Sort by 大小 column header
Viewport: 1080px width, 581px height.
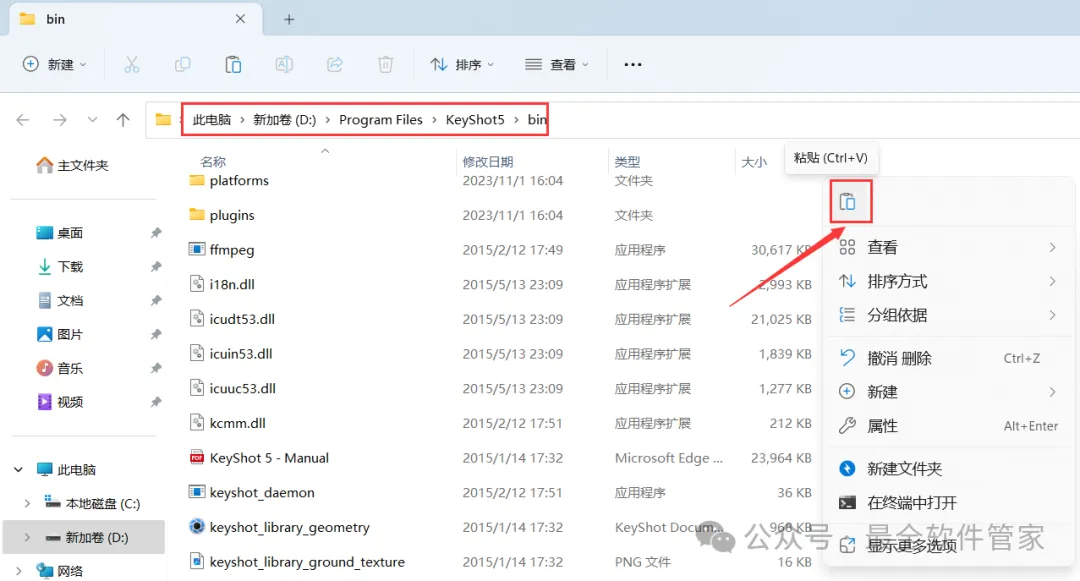pyautogui.click(x=754, y=162)
